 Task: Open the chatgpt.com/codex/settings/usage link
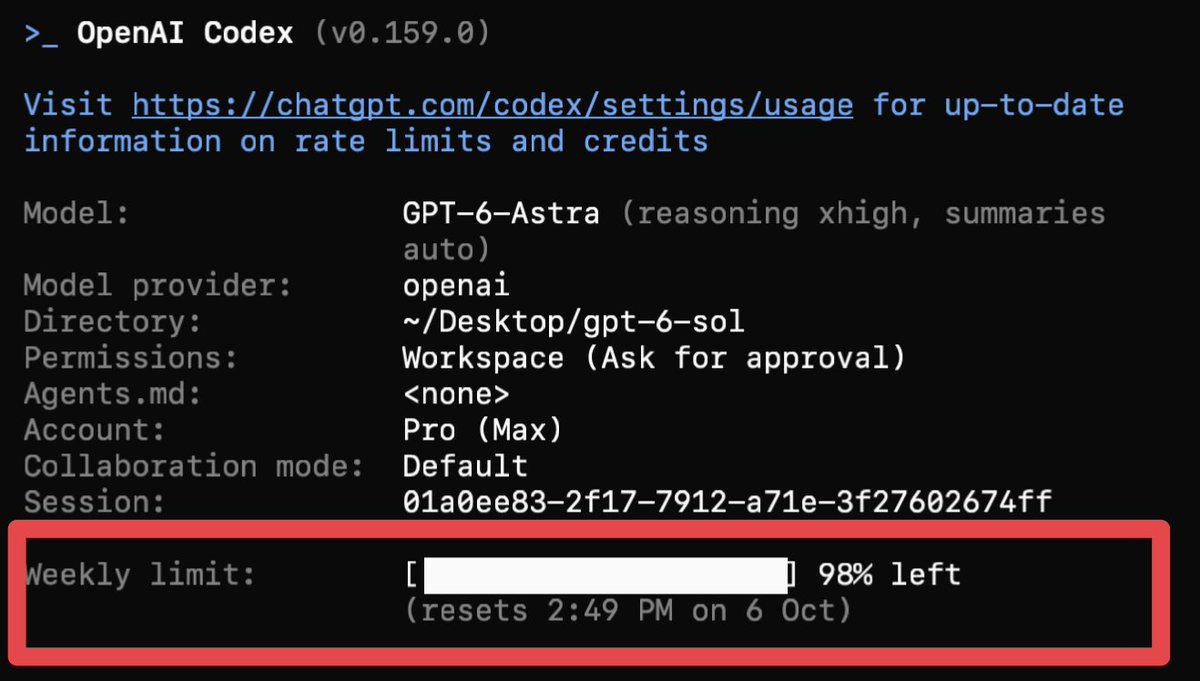[493, 105]
